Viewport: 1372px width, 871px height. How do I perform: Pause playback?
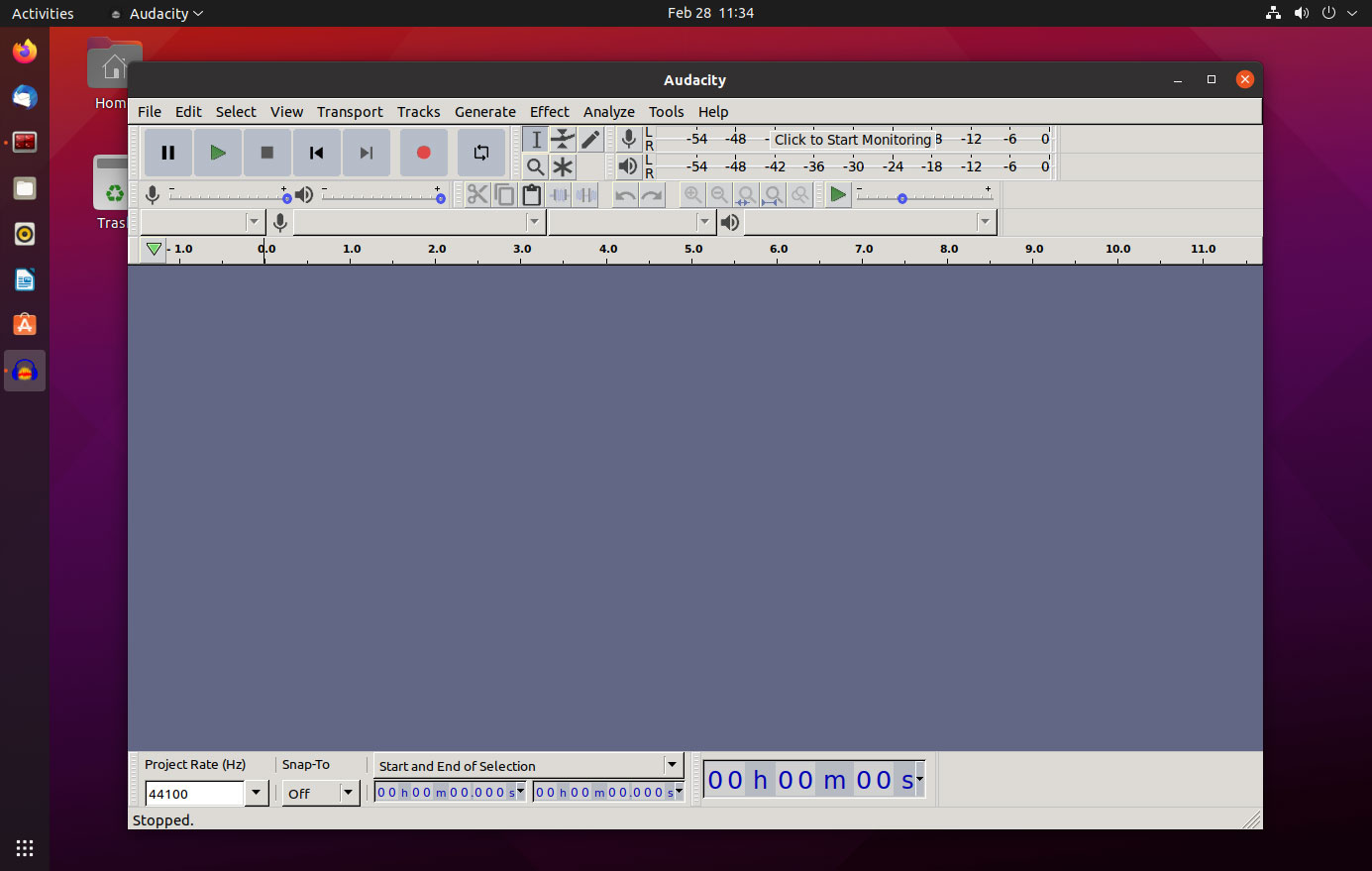[167, 152]
